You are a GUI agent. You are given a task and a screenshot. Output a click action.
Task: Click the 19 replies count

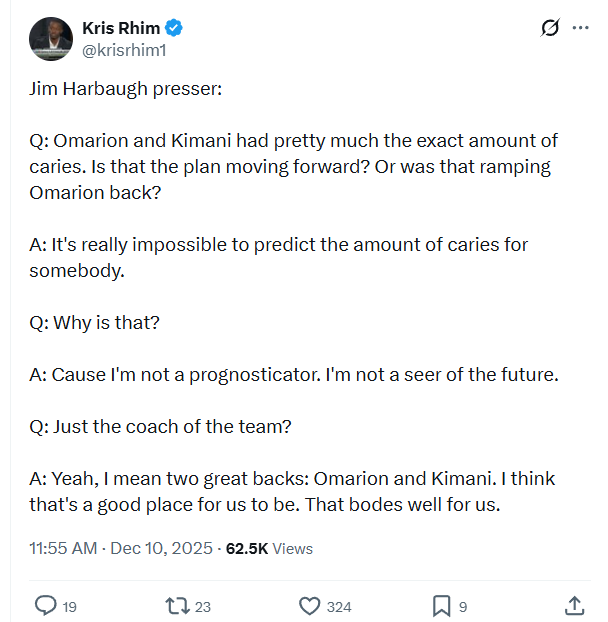[70, 606]
